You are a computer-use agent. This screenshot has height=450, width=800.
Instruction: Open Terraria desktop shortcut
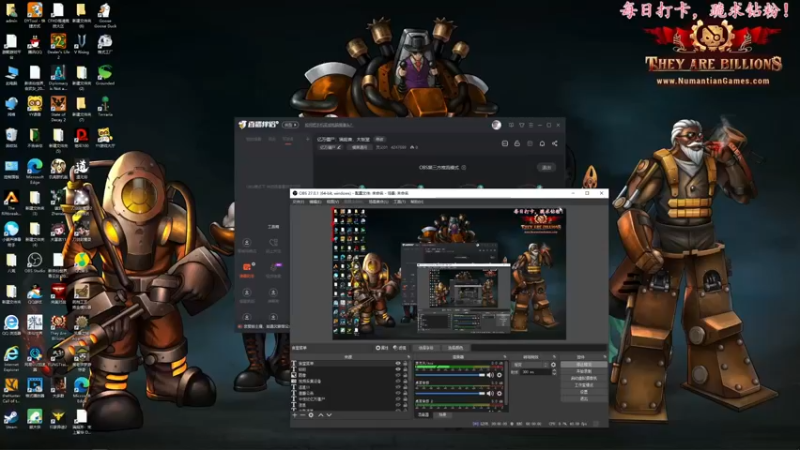point(105,106)
